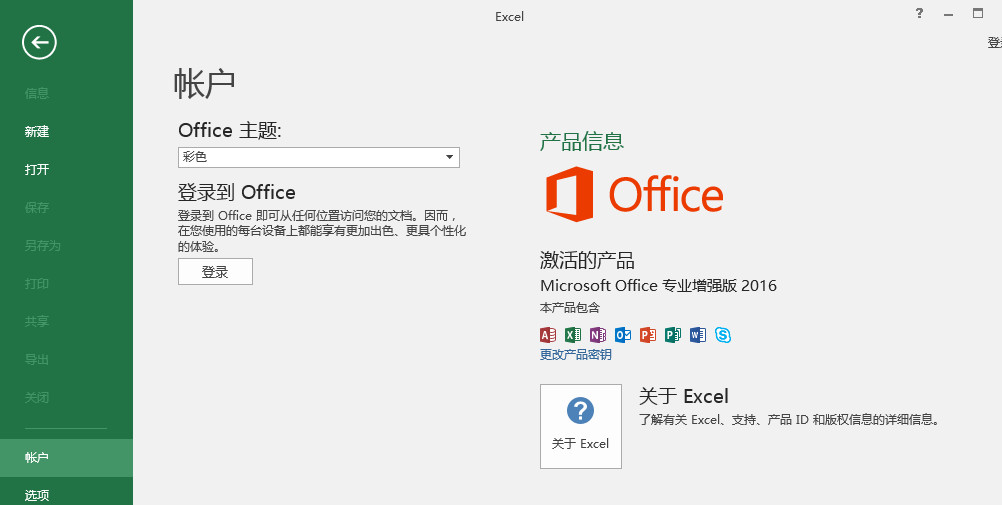Select 打开 in the sidebar
1002x505 pixels.
tap(37, 169)
